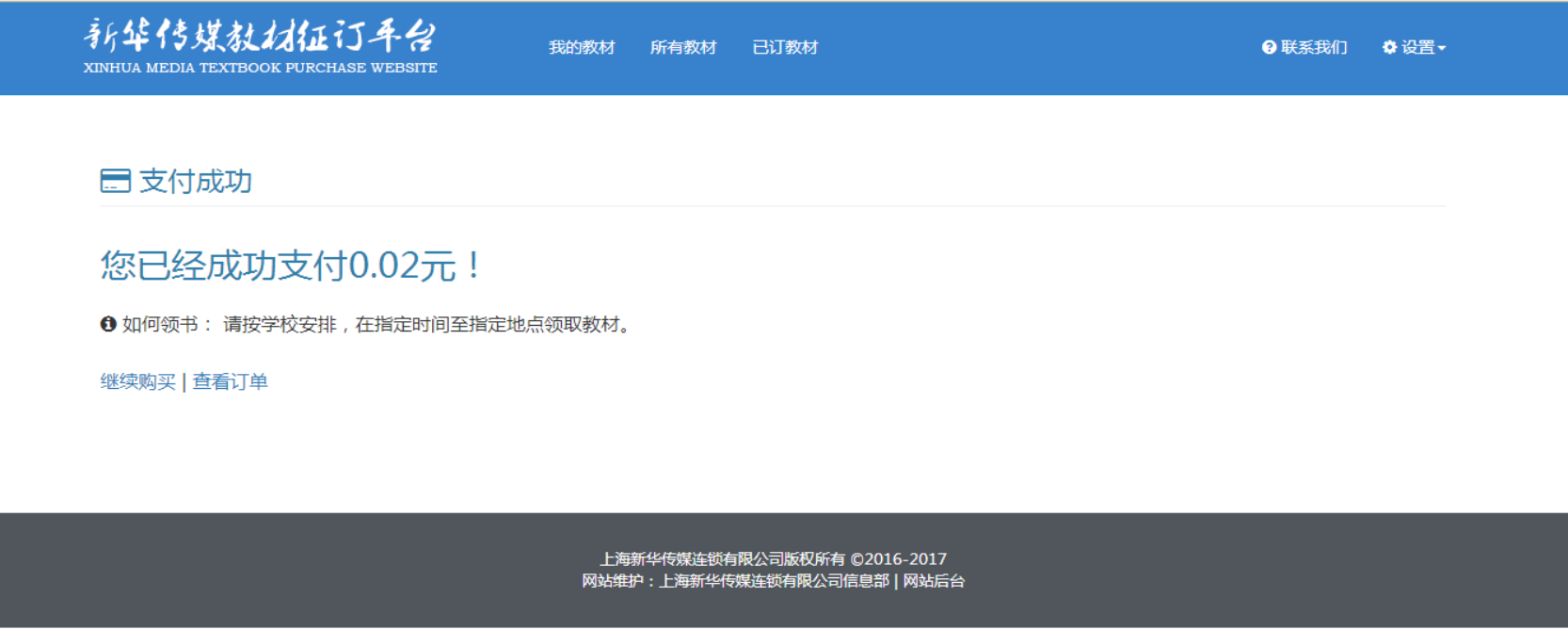
Task: Click the calligraphy 新华传媒教材征订平台 logo
Action: 260,36
